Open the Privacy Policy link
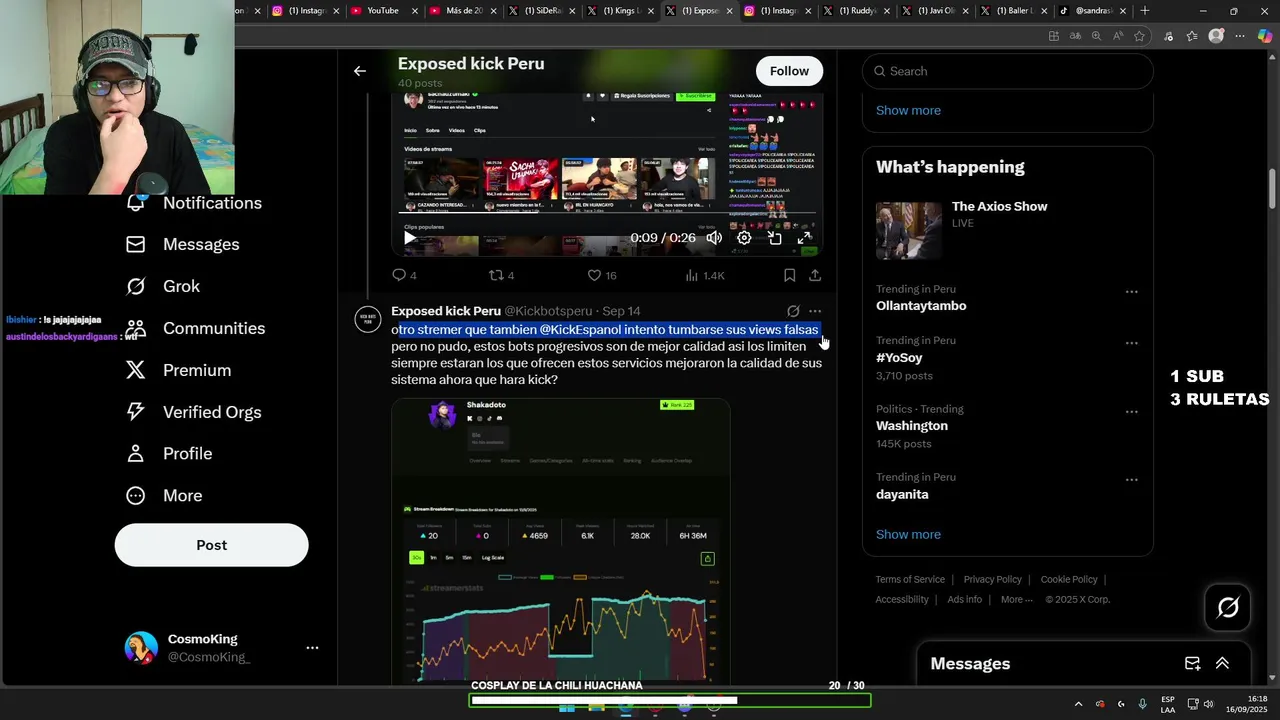 (992, 579)
